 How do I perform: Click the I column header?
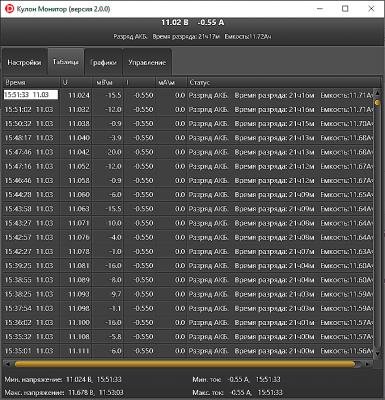pos(139,82)
